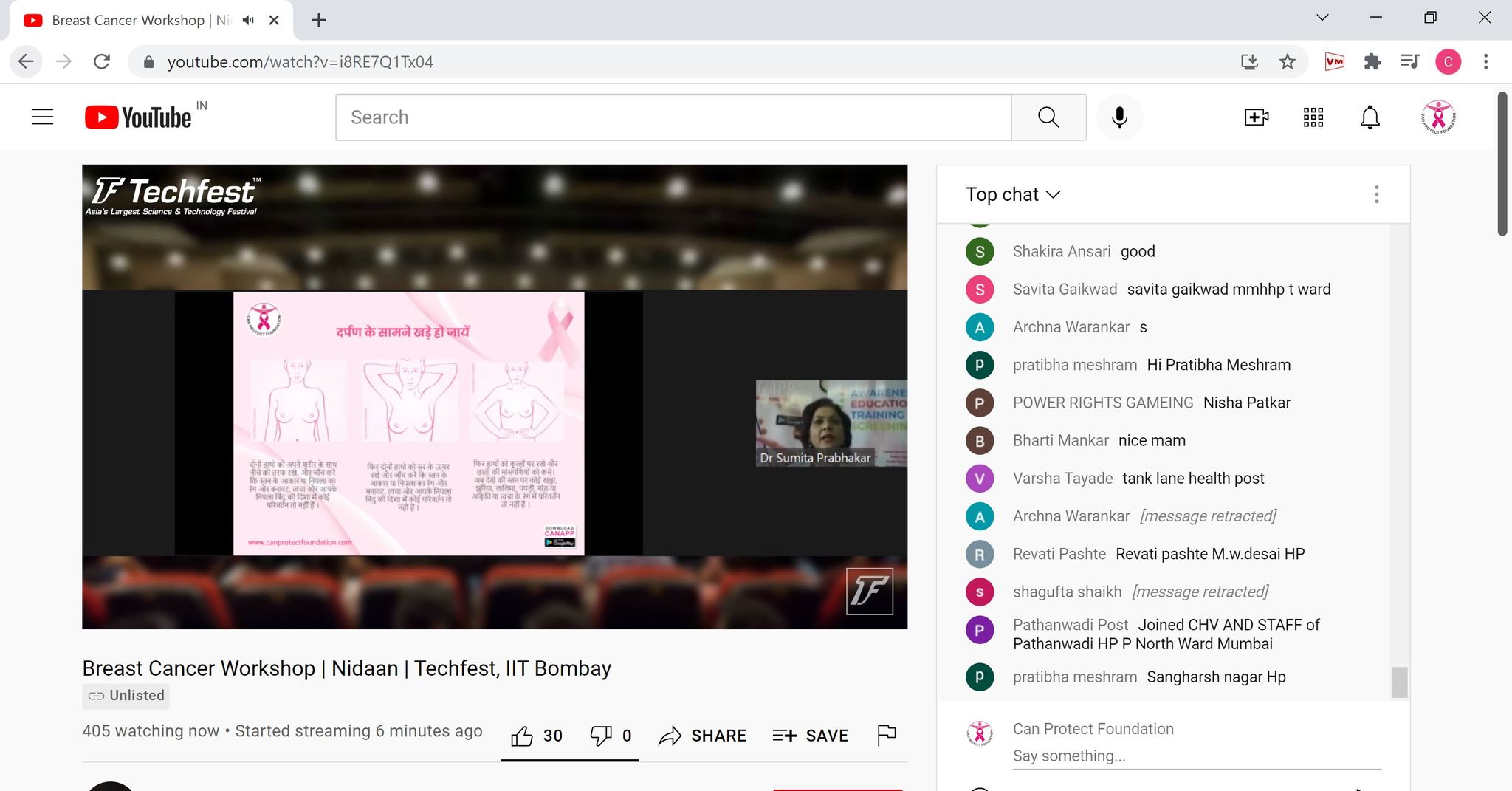This screenshot has height=791, width=1512.
Task: Click POWER RIGHTS GAMEING author name
Action: click(x=1103, y=403)
